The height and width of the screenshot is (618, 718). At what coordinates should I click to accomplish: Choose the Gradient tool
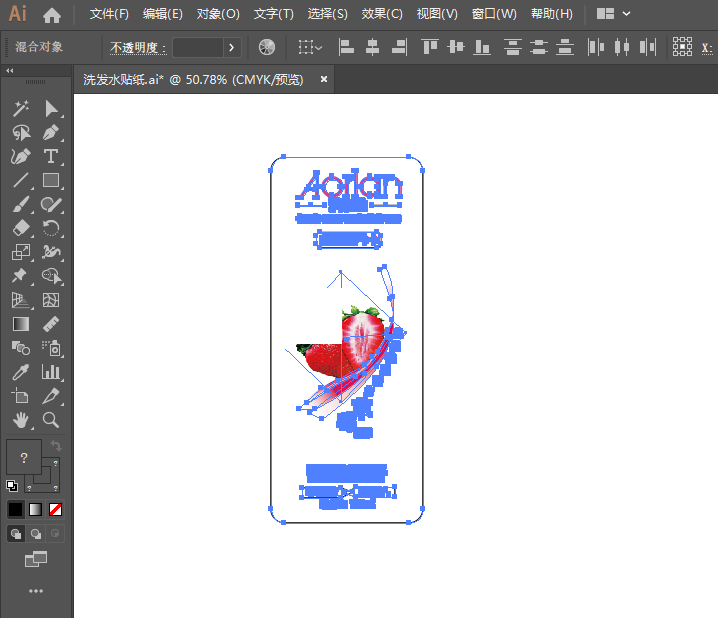point(21,324)
